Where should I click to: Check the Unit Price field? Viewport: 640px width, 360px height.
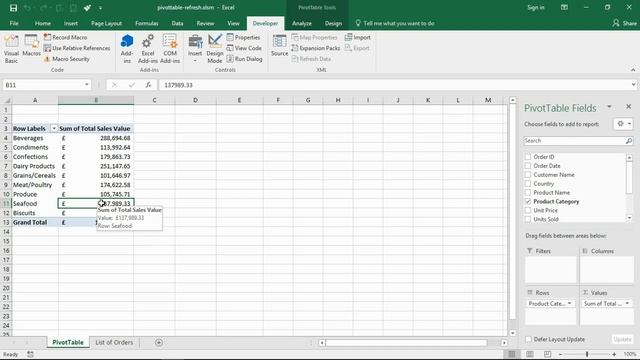click(528, 210)
